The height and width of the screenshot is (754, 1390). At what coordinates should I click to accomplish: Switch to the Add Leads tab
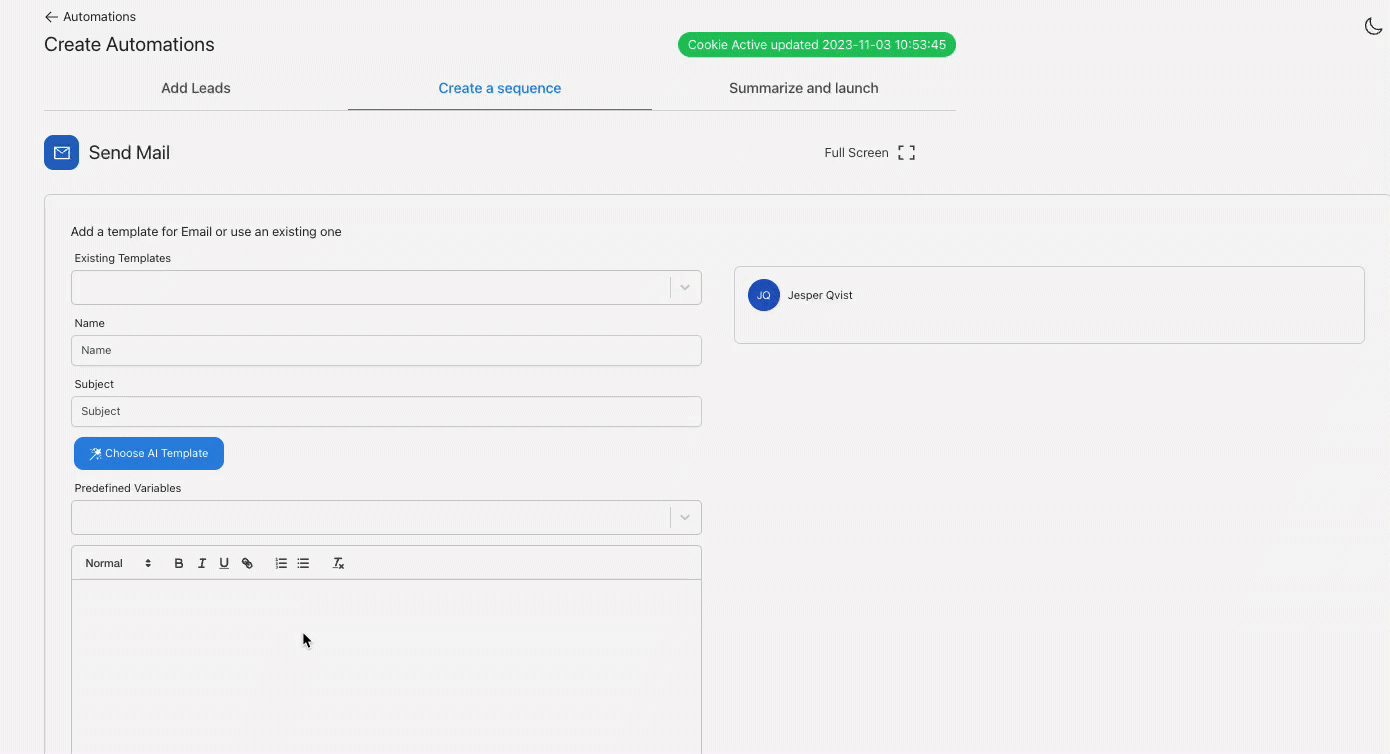point(195,88)
